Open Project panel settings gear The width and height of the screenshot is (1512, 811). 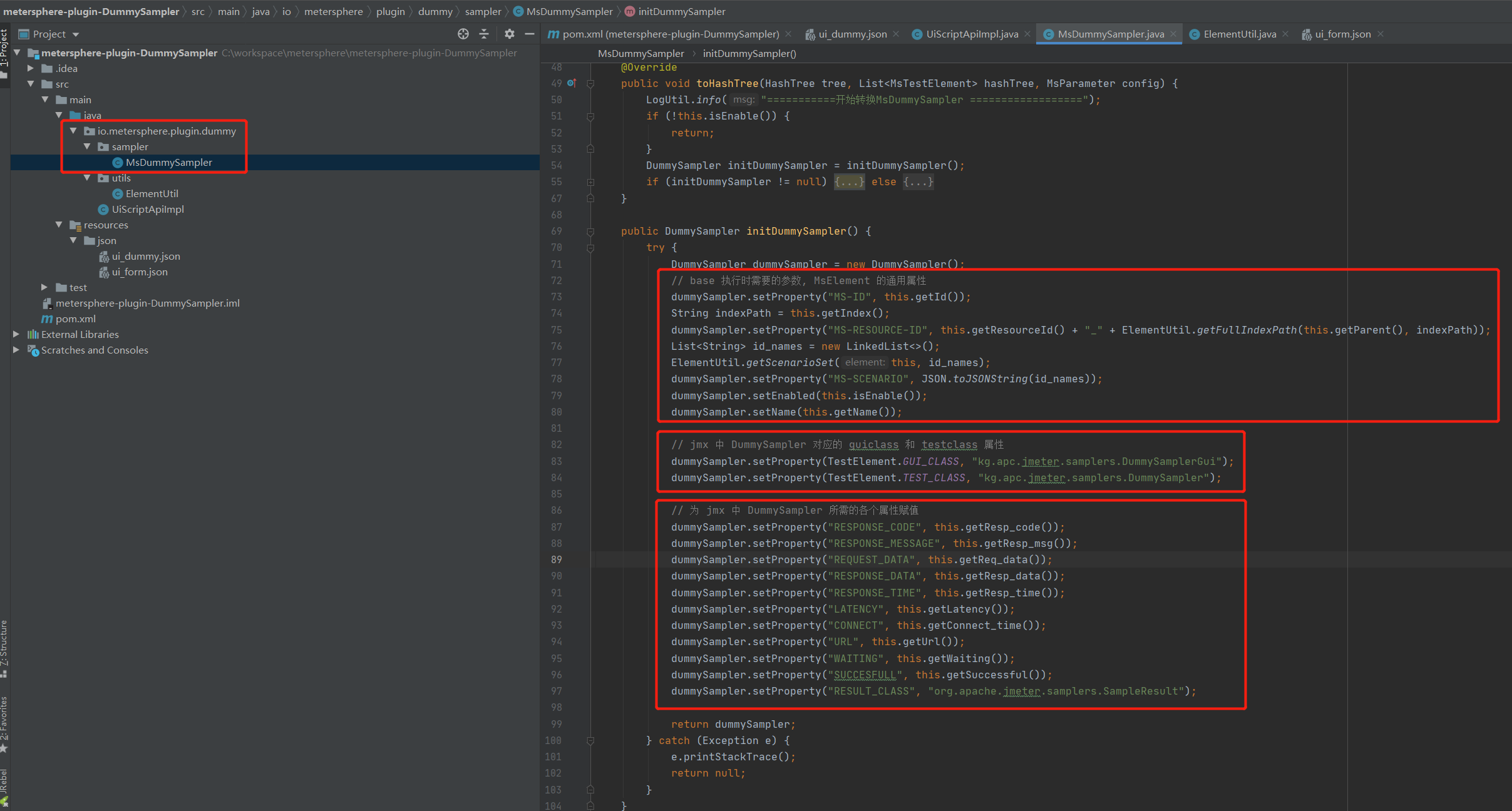(510, 34)
